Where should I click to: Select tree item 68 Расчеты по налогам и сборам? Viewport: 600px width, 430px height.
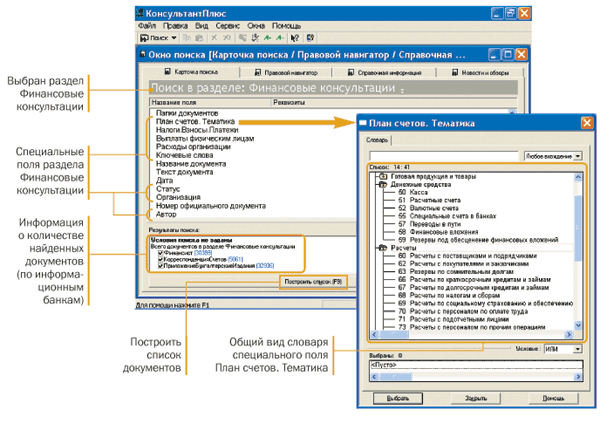point(449,295)
